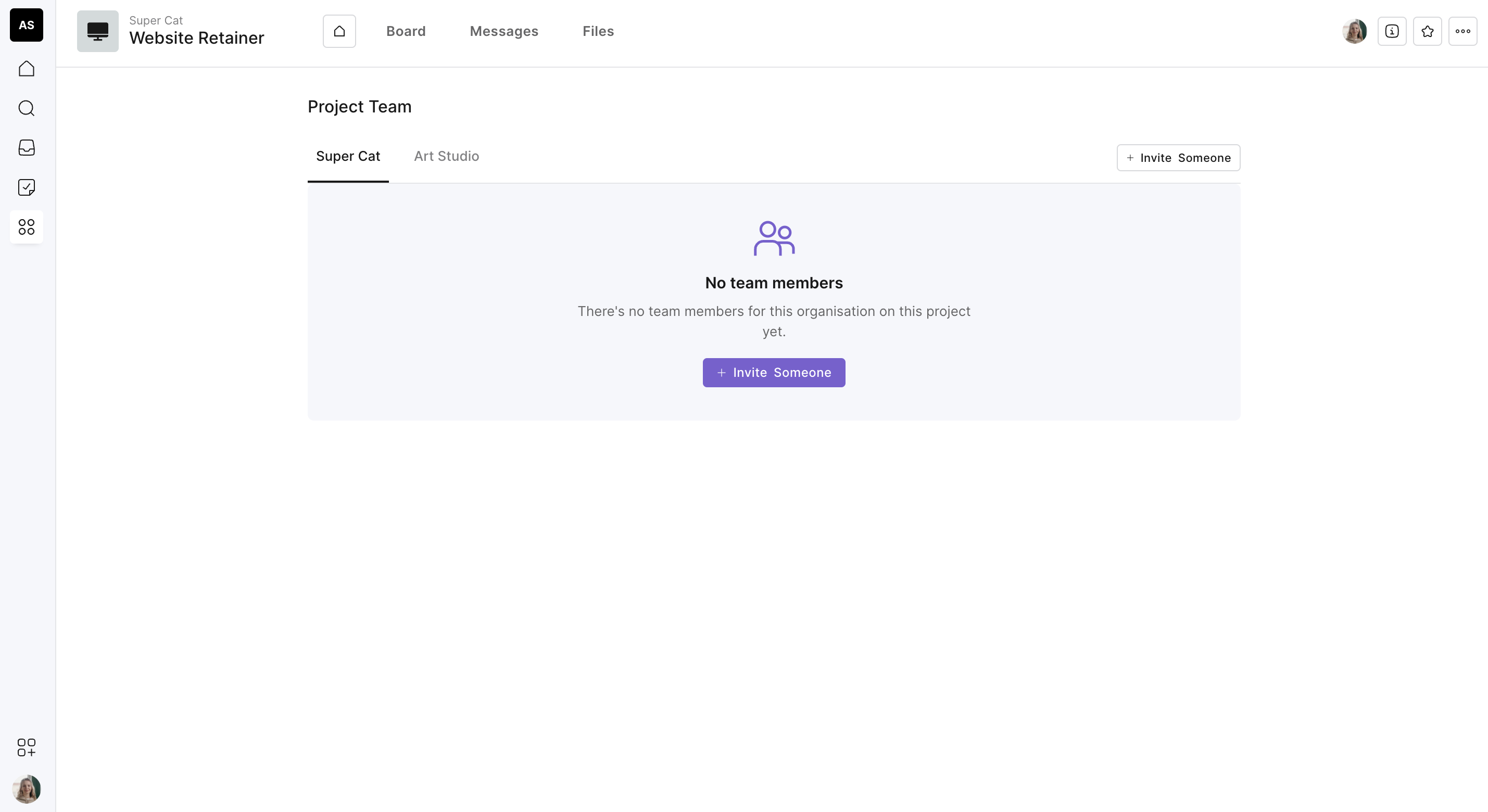Click the add apps grid-plus icon
Image resolution: width=1488 pixels, height=812 pixels.
(27, 747)
